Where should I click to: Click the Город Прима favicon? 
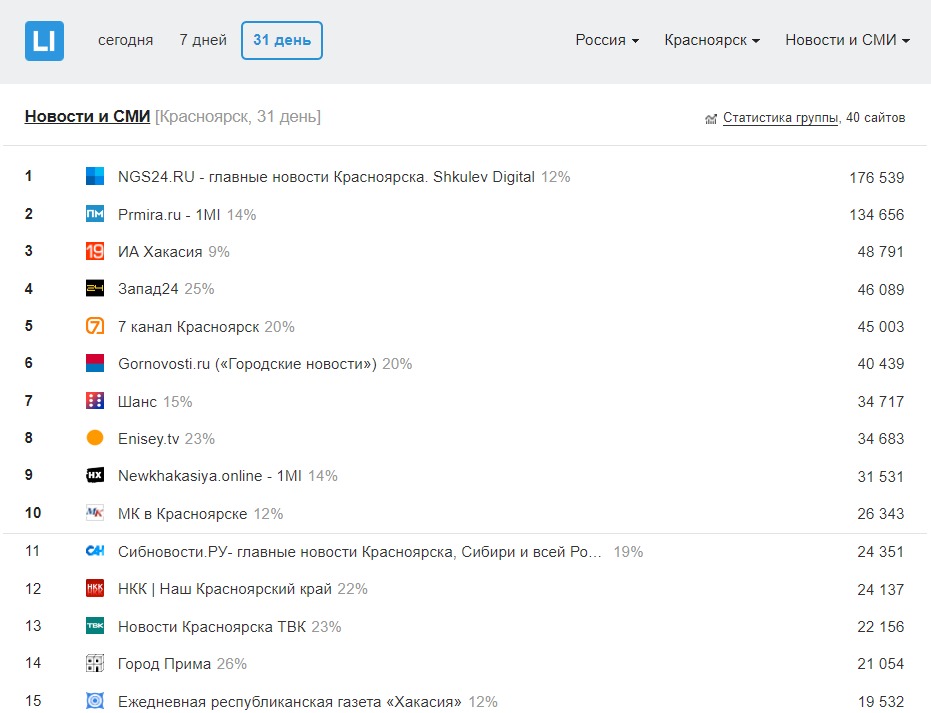pyautogui.click(x=95, y=664)
